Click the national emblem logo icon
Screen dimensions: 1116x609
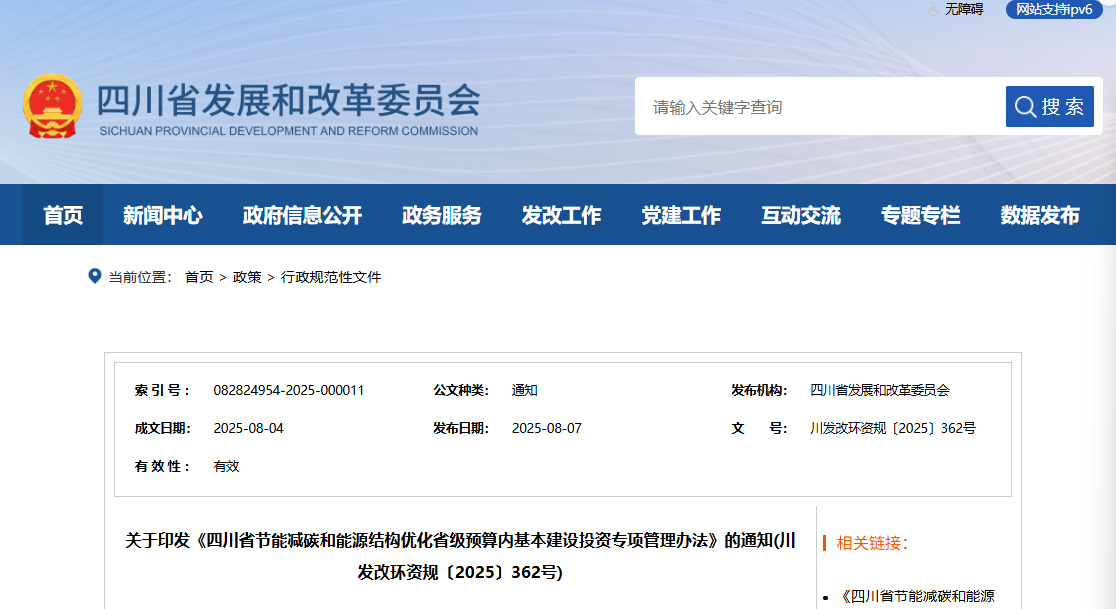coord(53,106)
